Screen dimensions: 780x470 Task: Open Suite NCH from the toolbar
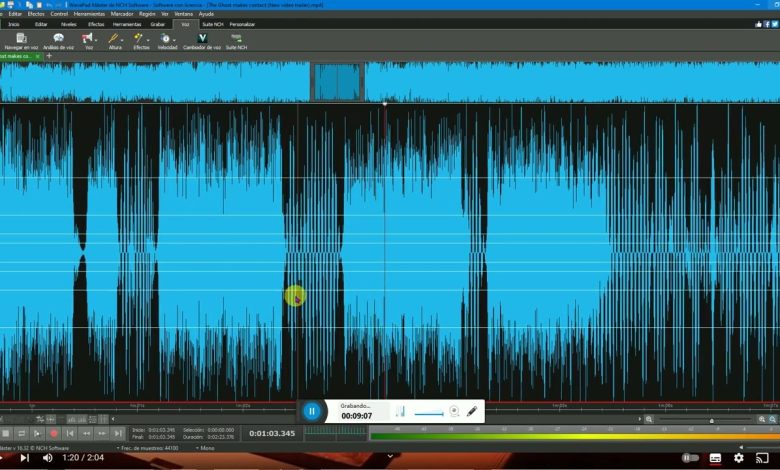[x=236, y=39]
